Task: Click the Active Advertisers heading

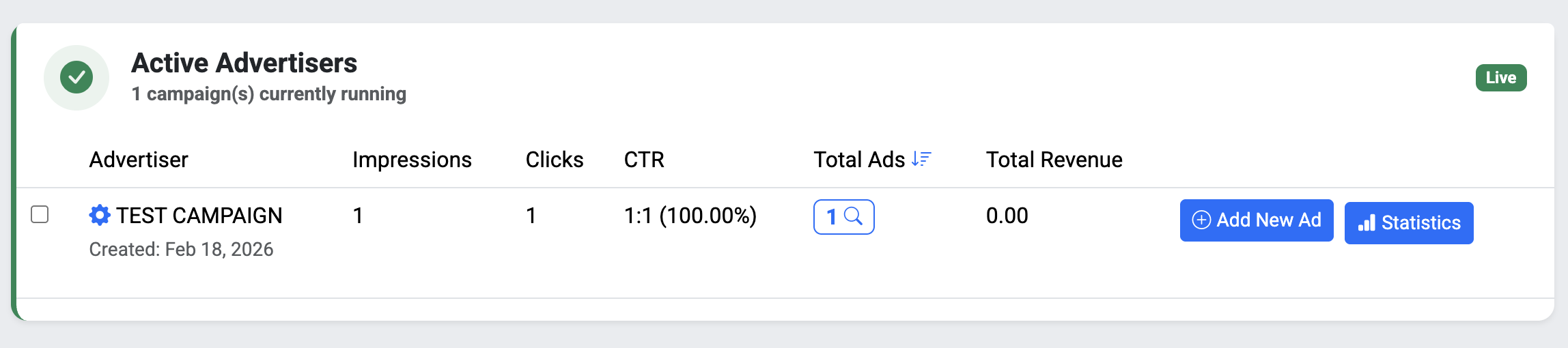Action: click(x=244, y=63)
